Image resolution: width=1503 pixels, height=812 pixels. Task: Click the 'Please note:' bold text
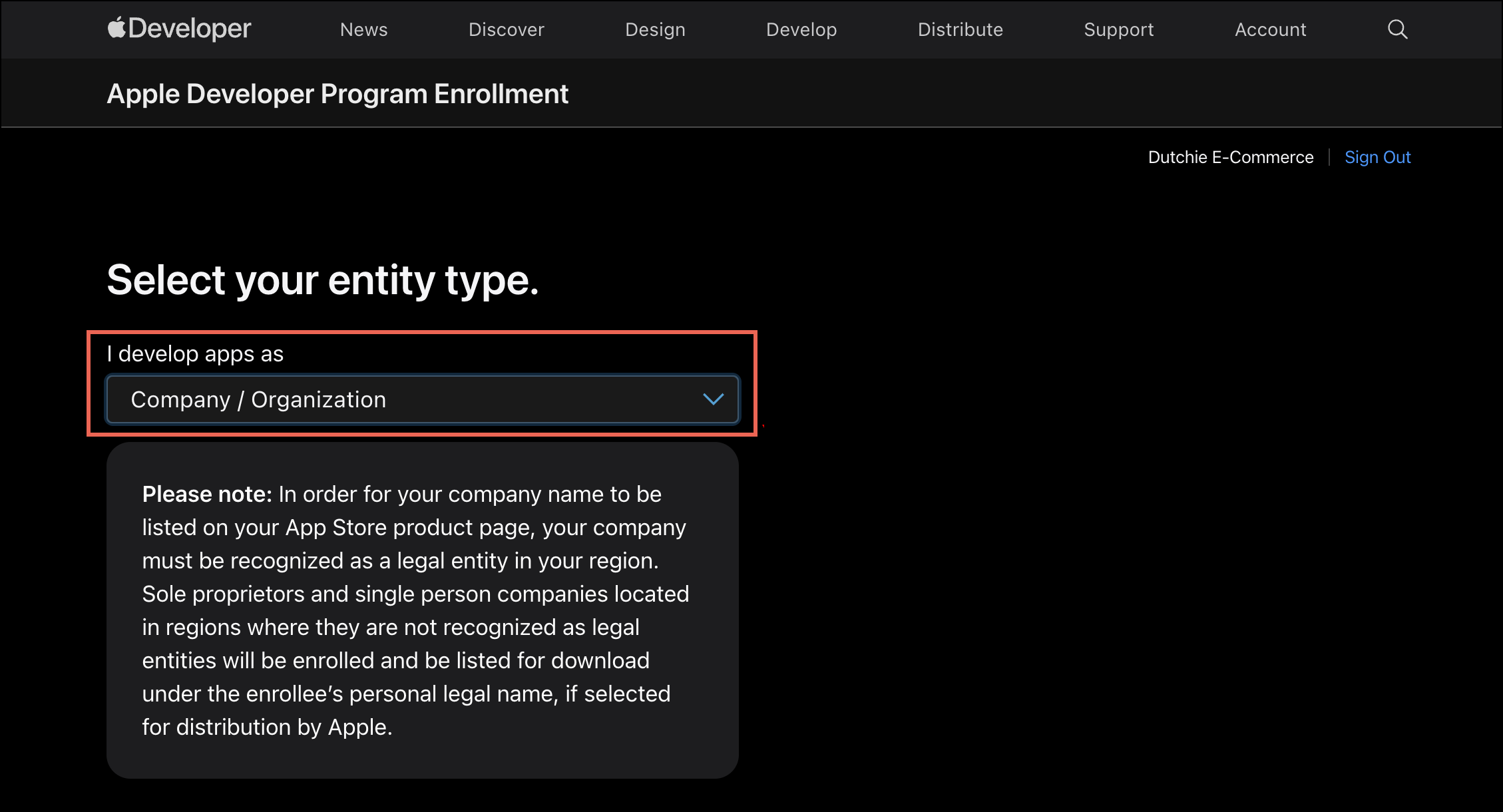click(207, 494)
